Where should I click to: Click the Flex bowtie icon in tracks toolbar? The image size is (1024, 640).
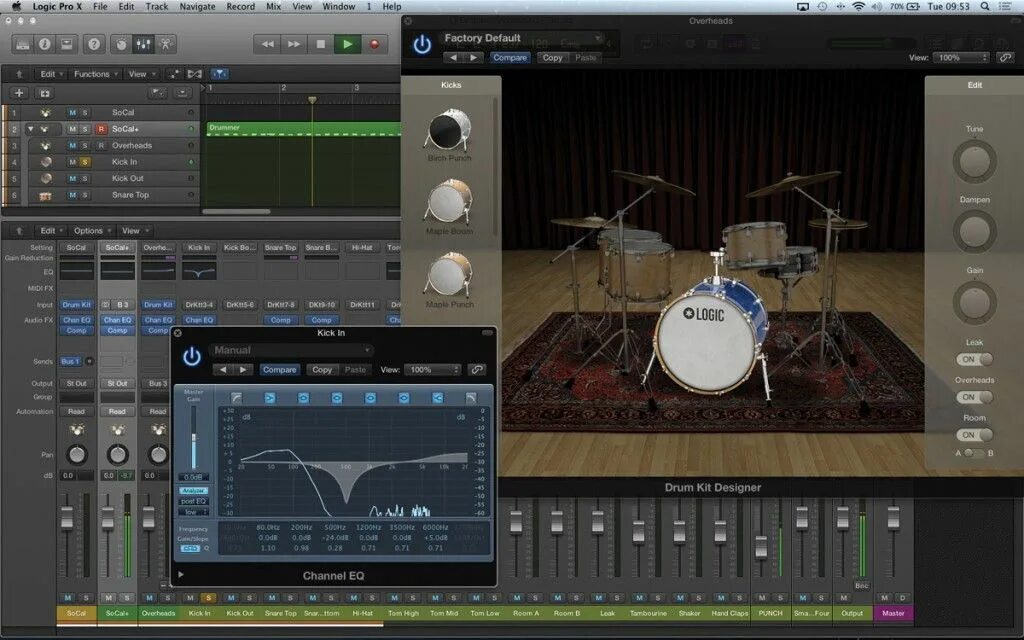(195, 74)
